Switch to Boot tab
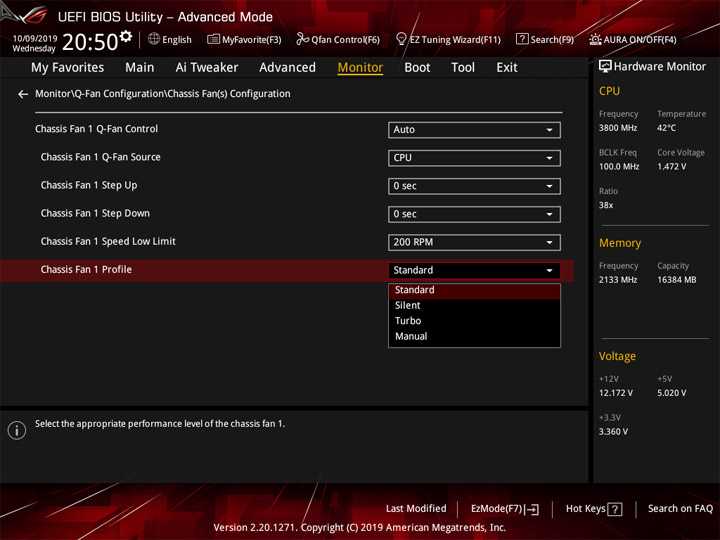Screen dimensions: 720x540 [x=417, y=68]
